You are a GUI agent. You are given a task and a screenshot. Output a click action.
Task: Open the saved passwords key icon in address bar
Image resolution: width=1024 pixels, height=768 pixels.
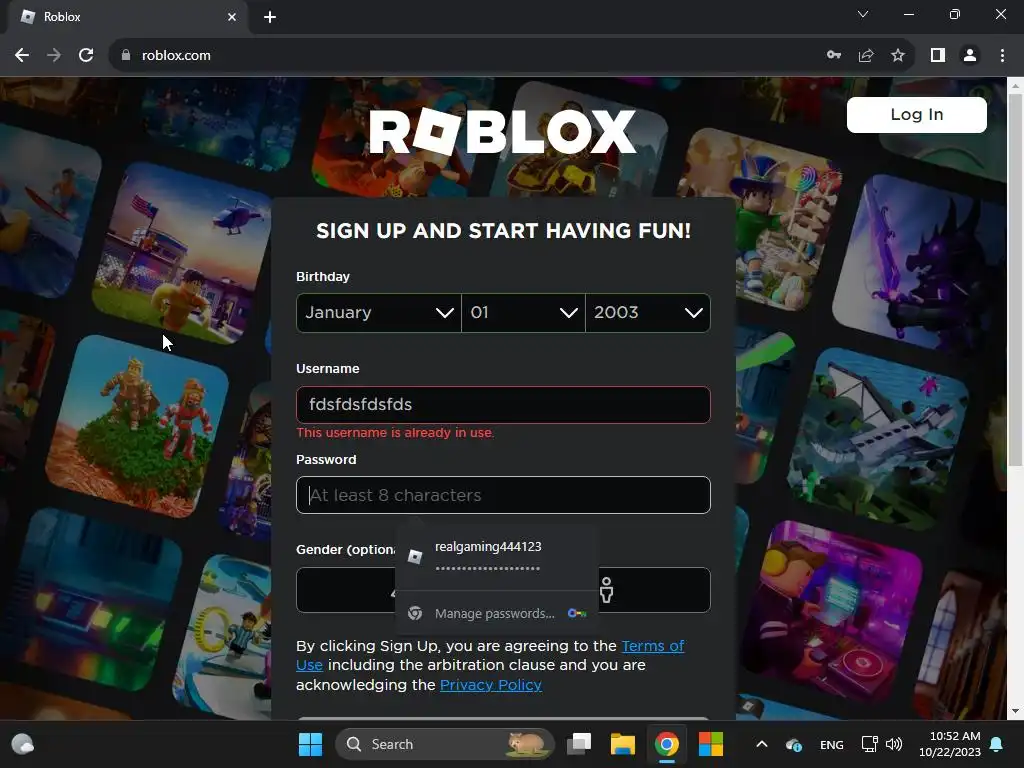(834, 56)
